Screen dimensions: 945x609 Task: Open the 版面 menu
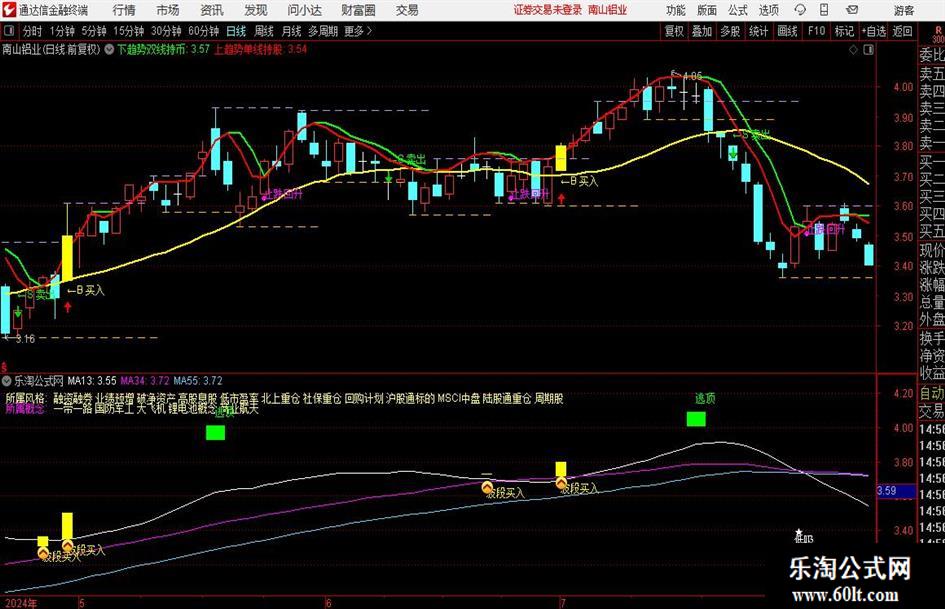706,10
